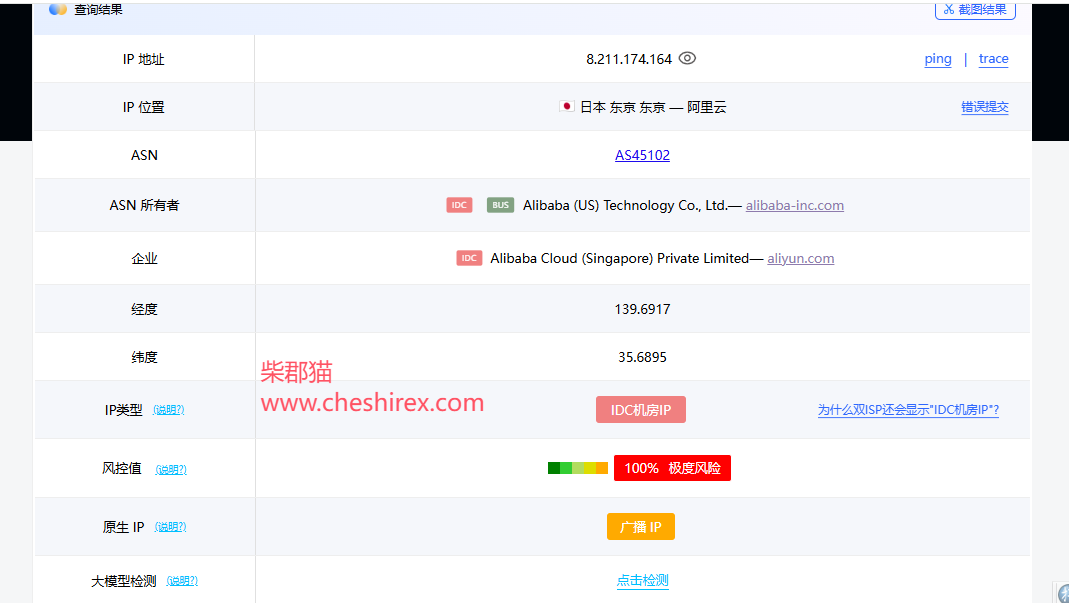Open 说明 link next to 风控值
The image size is (1069, 603).
pos(171,469)
